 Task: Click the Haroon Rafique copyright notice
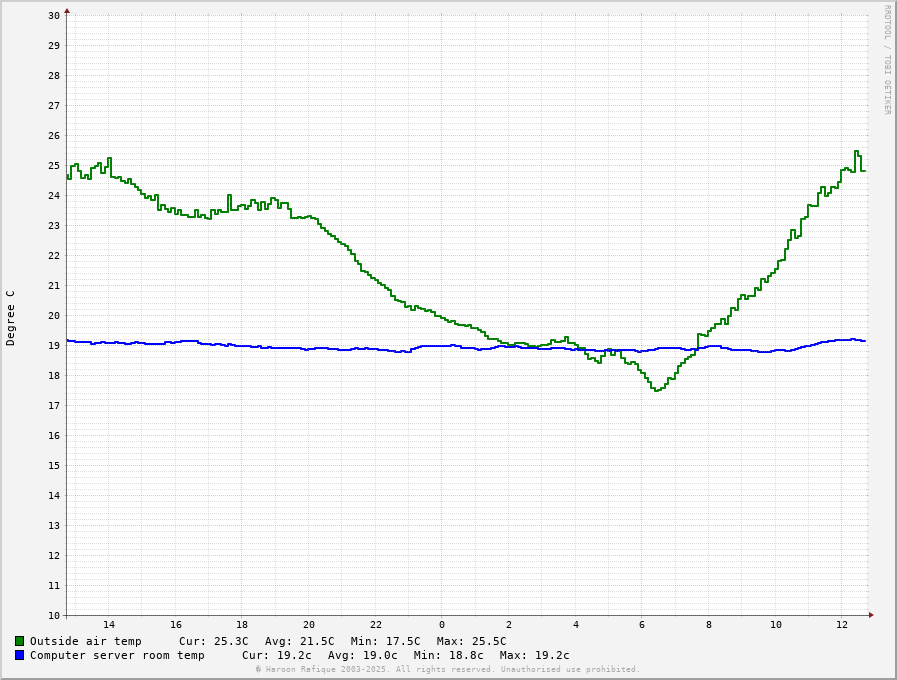coord(447,669)
